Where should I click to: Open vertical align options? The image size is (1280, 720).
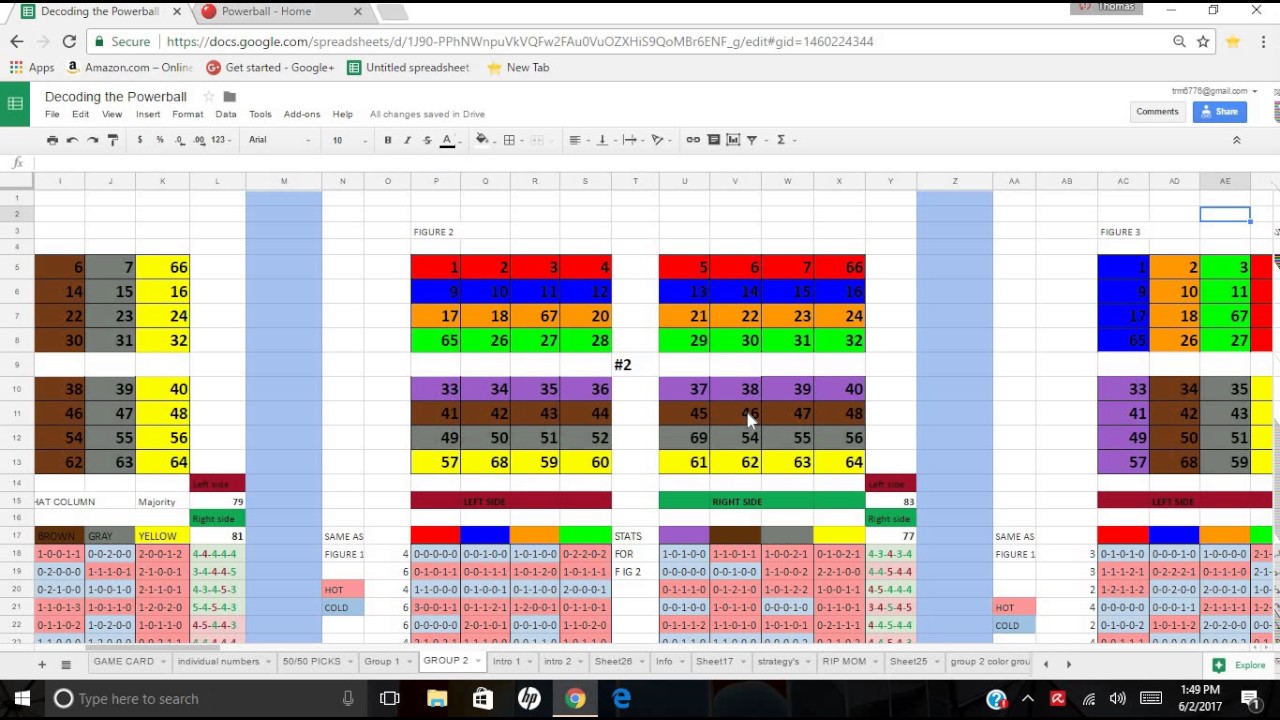(602, 140)
